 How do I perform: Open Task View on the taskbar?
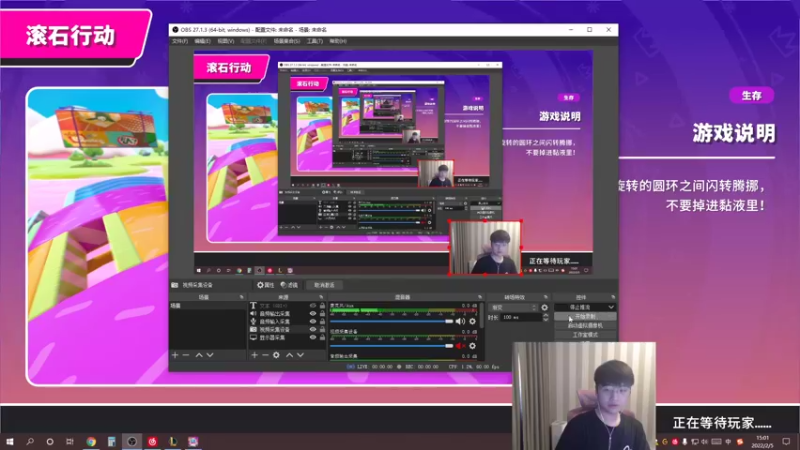click(x=70, y=441)
